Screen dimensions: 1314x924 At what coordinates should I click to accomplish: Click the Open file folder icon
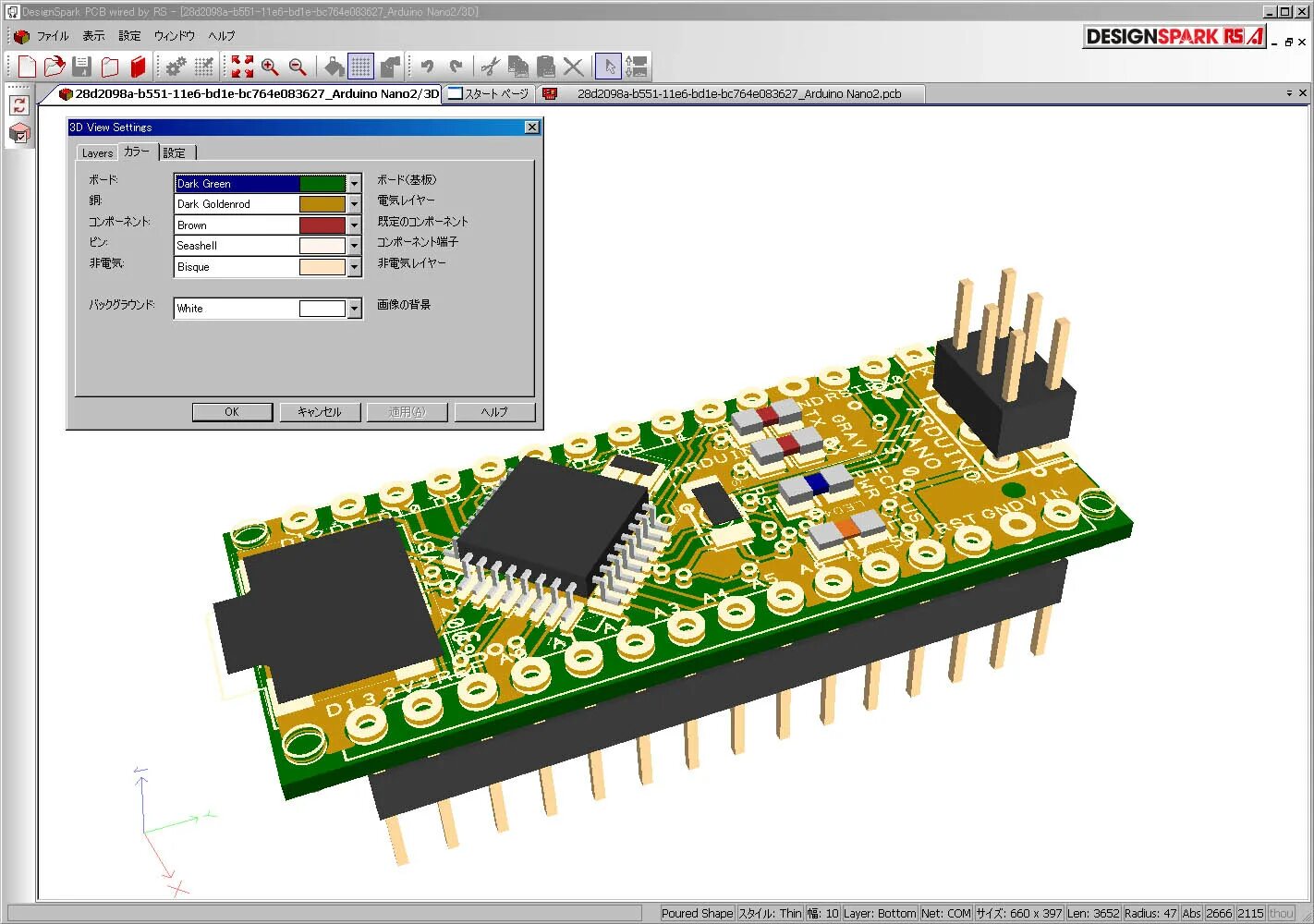(x=55, y=67)
